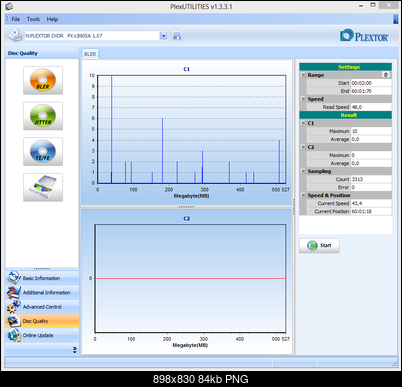Click the Settings header bar
This screenshot has width=402, height=387.
(345, 67)
